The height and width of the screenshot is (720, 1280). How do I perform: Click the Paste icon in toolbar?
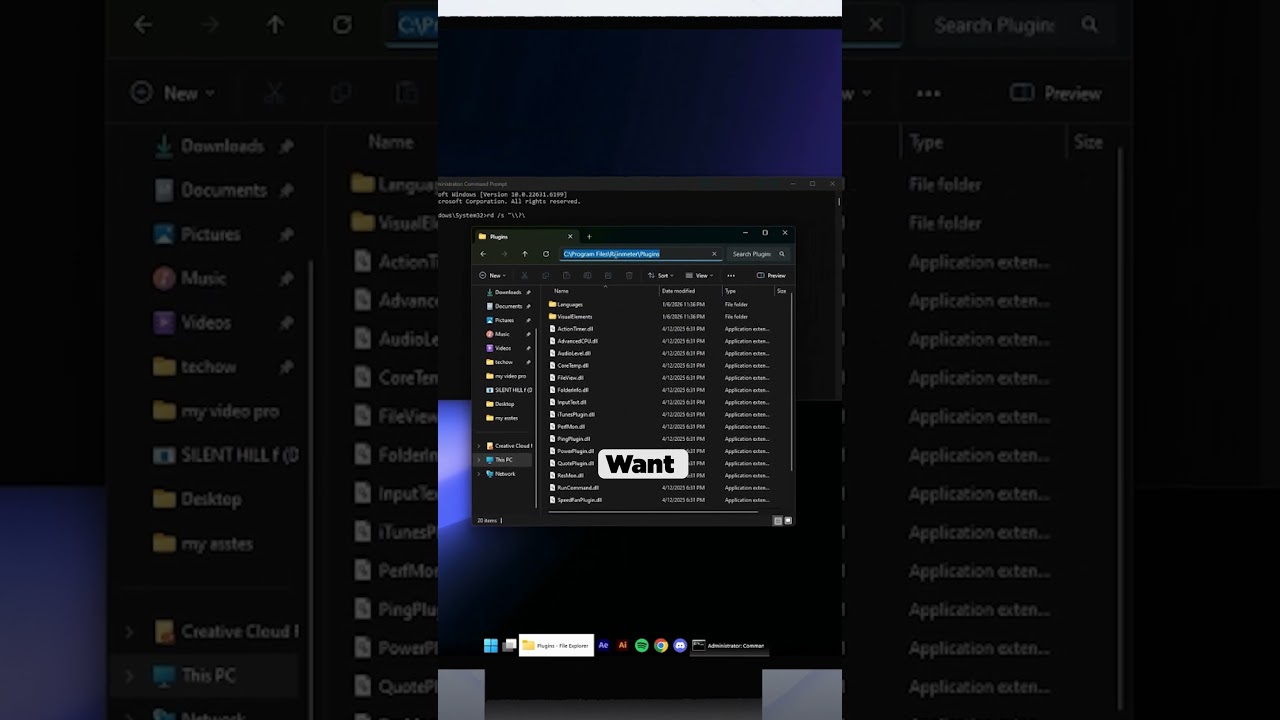click(x=566, y=275)
